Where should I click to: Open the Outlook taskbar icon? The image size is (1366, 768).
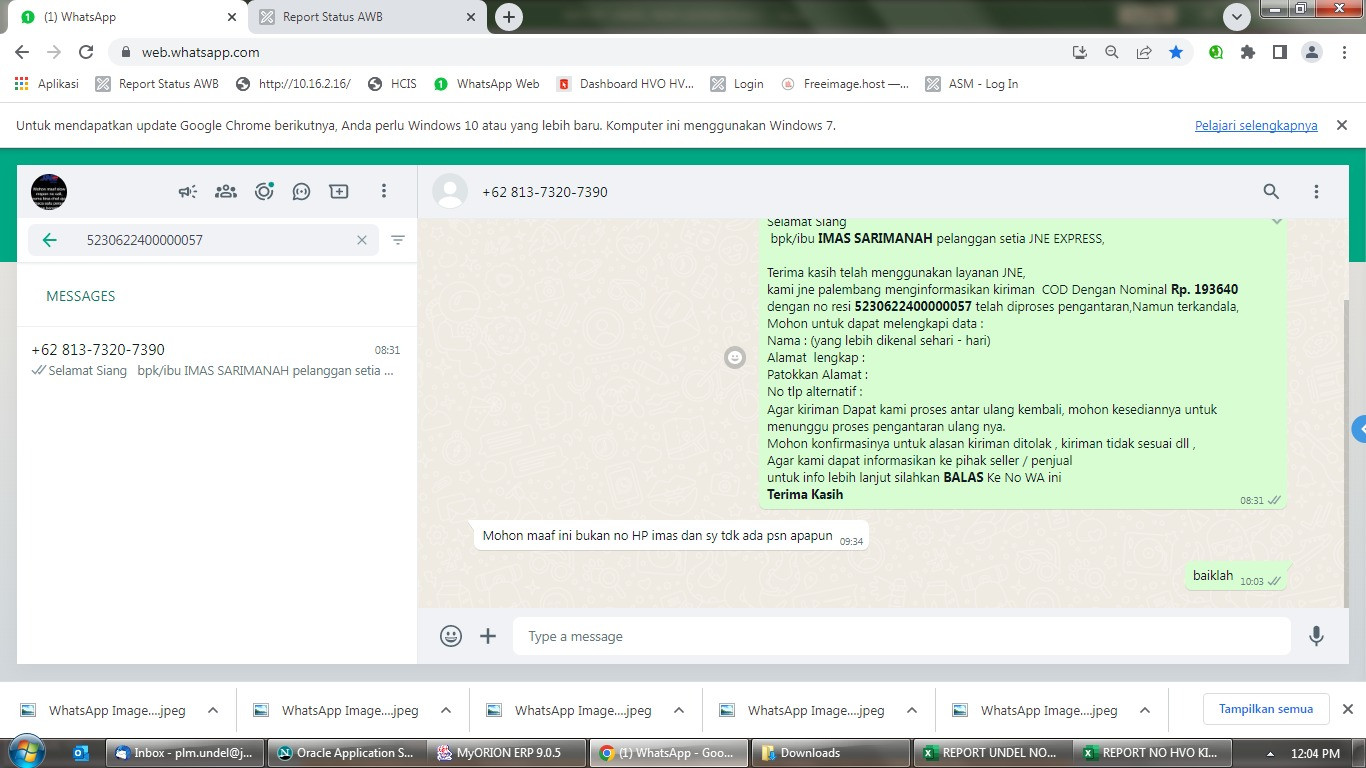click(82, 753)
